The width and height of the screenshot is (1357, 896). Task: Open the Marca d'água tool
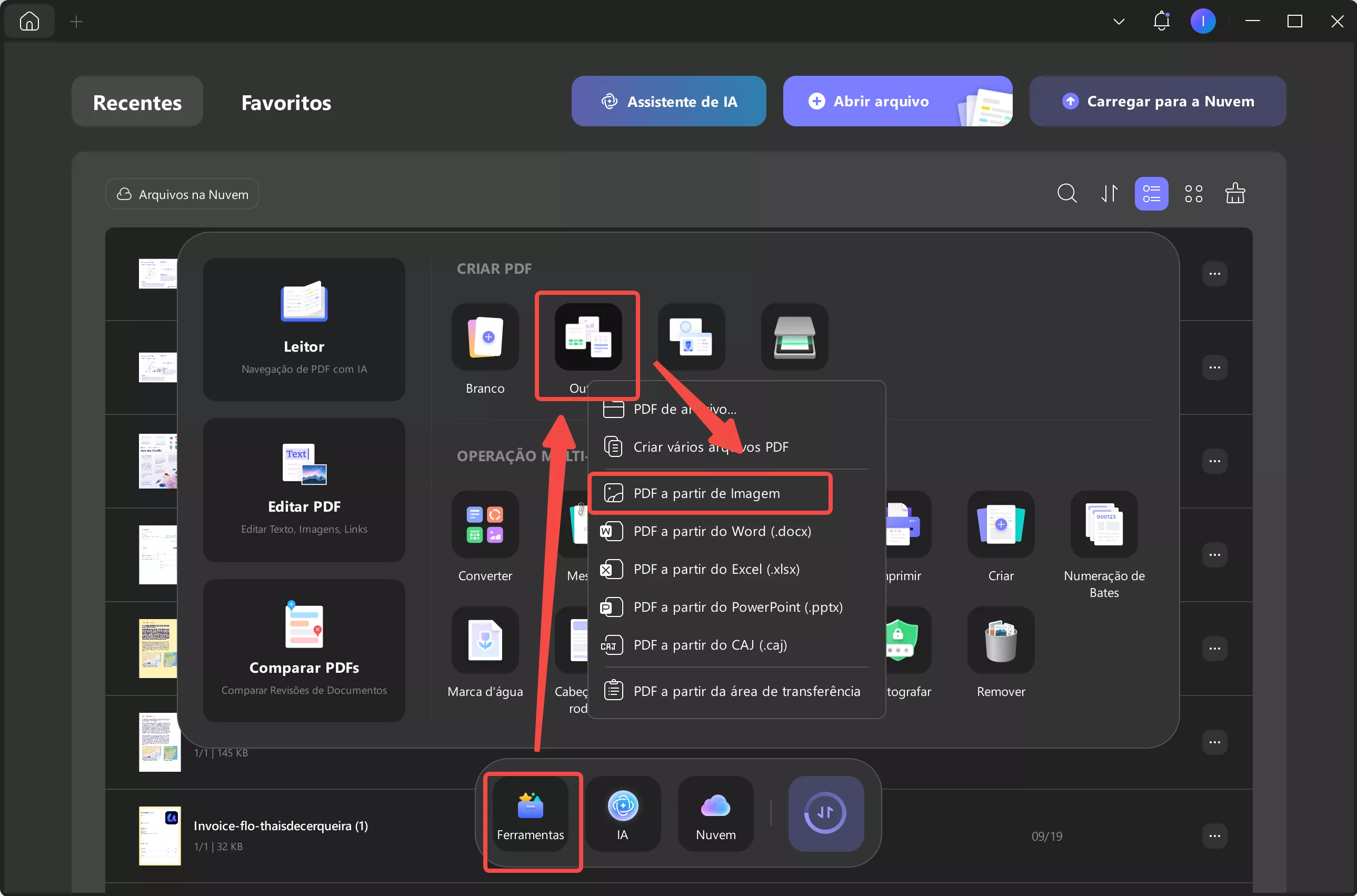484,640
